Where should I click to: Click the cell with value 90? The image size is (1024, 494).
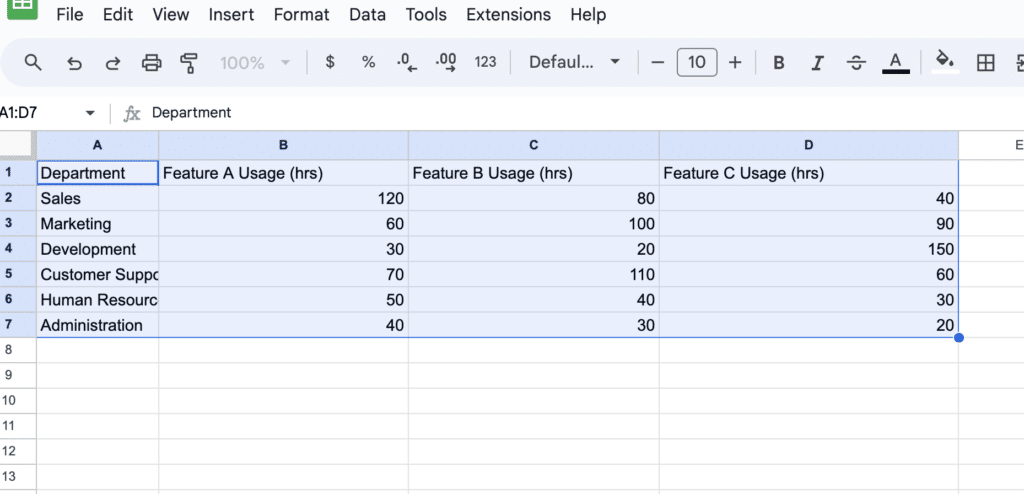(808, 223)
